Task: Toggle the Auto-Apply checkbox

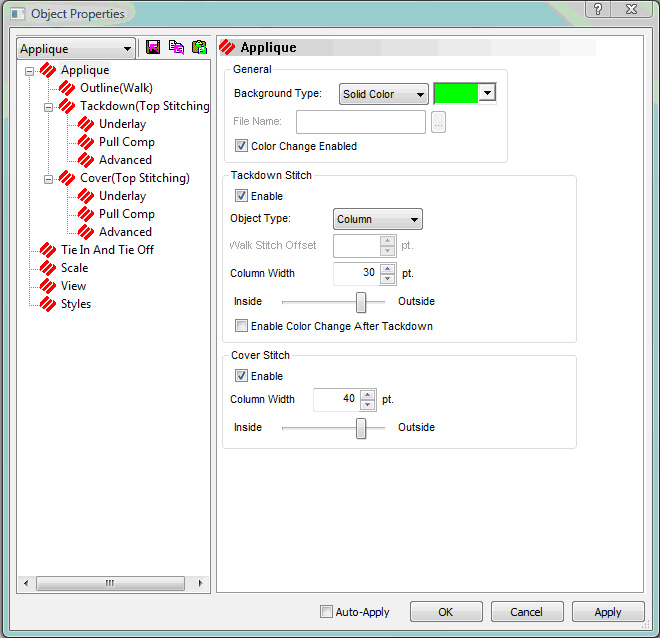Action: (x=326, y=612)
